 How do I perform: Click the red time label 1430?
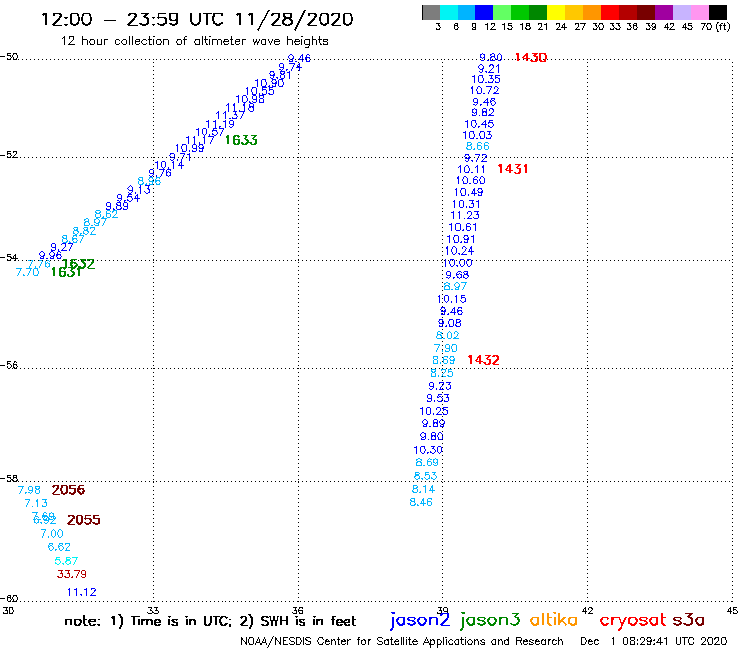coord(531,58)
